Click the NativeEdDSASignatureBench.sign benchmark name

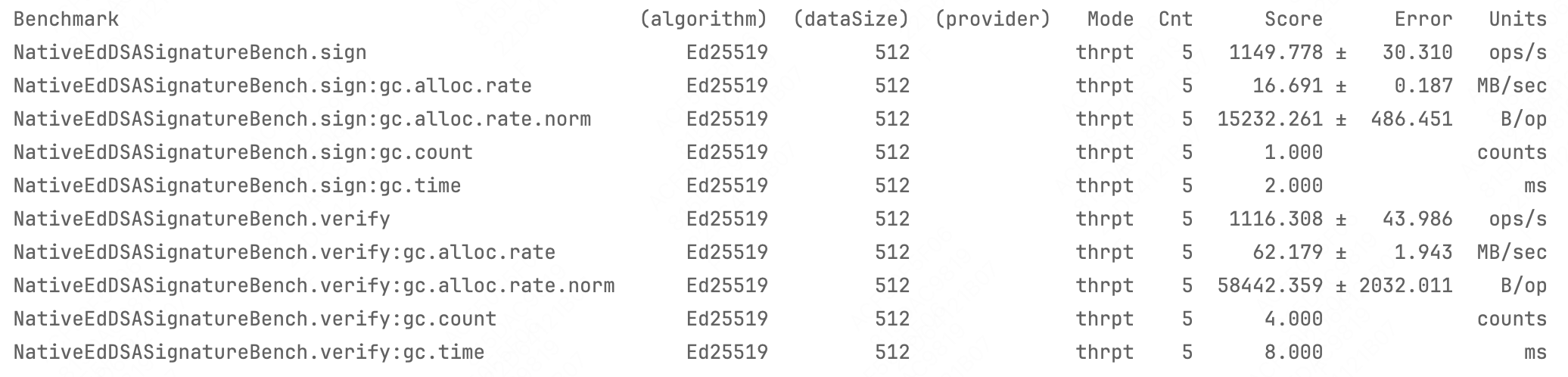pos(190,53)
